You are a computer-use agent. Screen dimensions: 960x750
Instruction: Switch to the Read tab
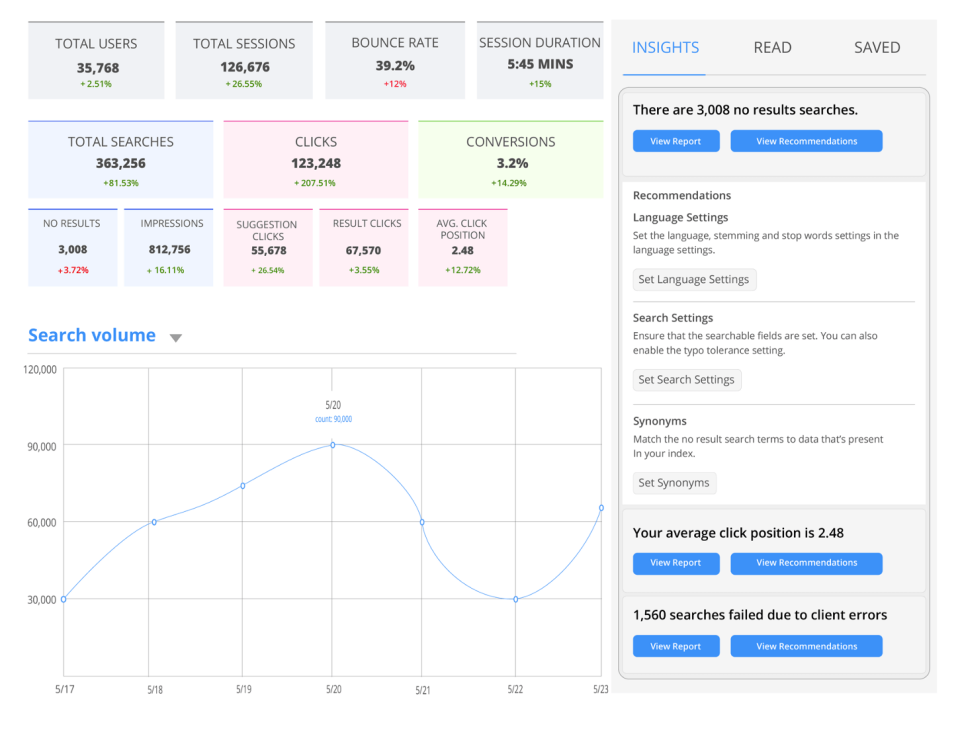[x=773, y=47]
